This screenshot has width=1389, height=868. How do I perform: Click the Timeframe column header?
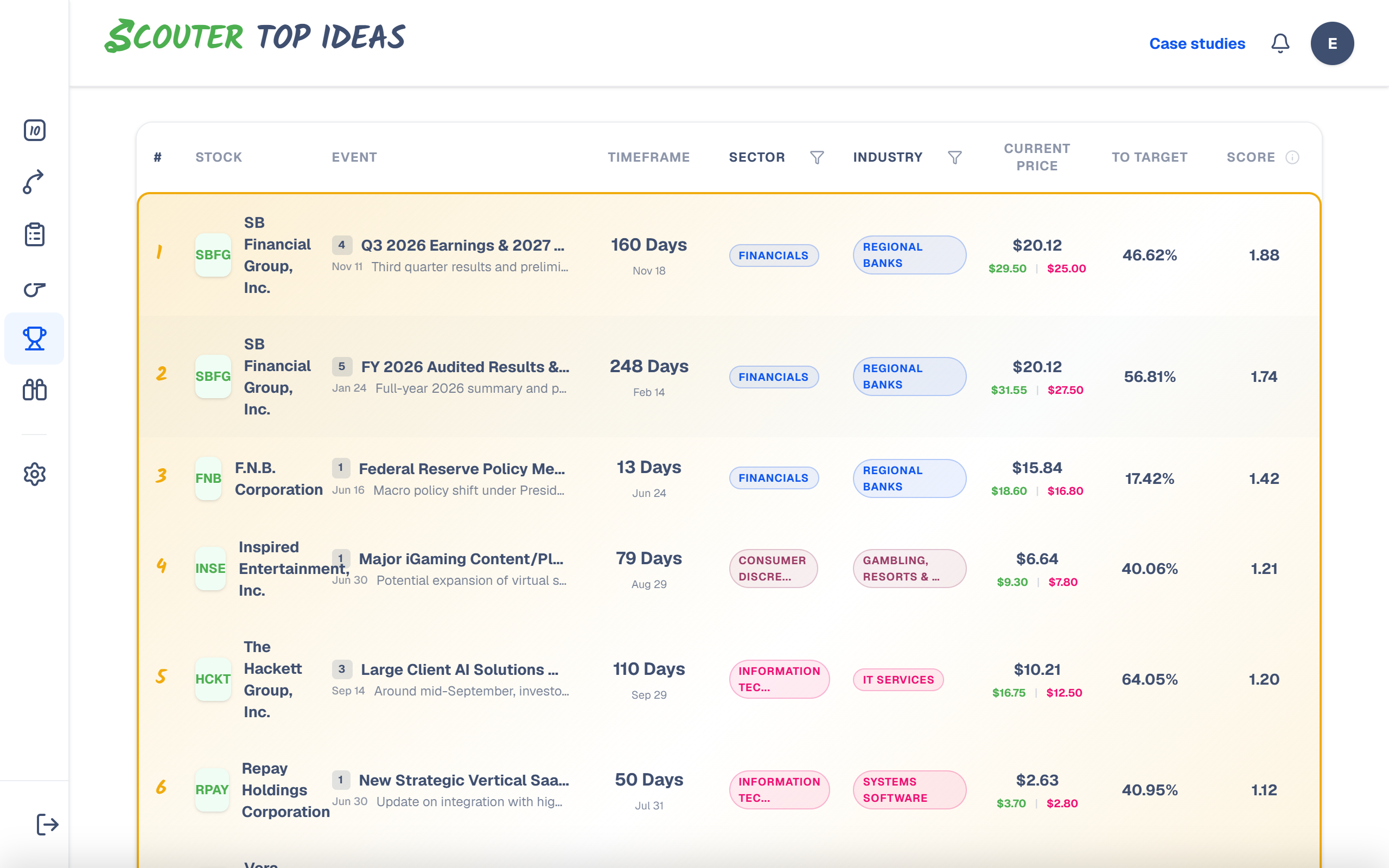click(648, 157)
